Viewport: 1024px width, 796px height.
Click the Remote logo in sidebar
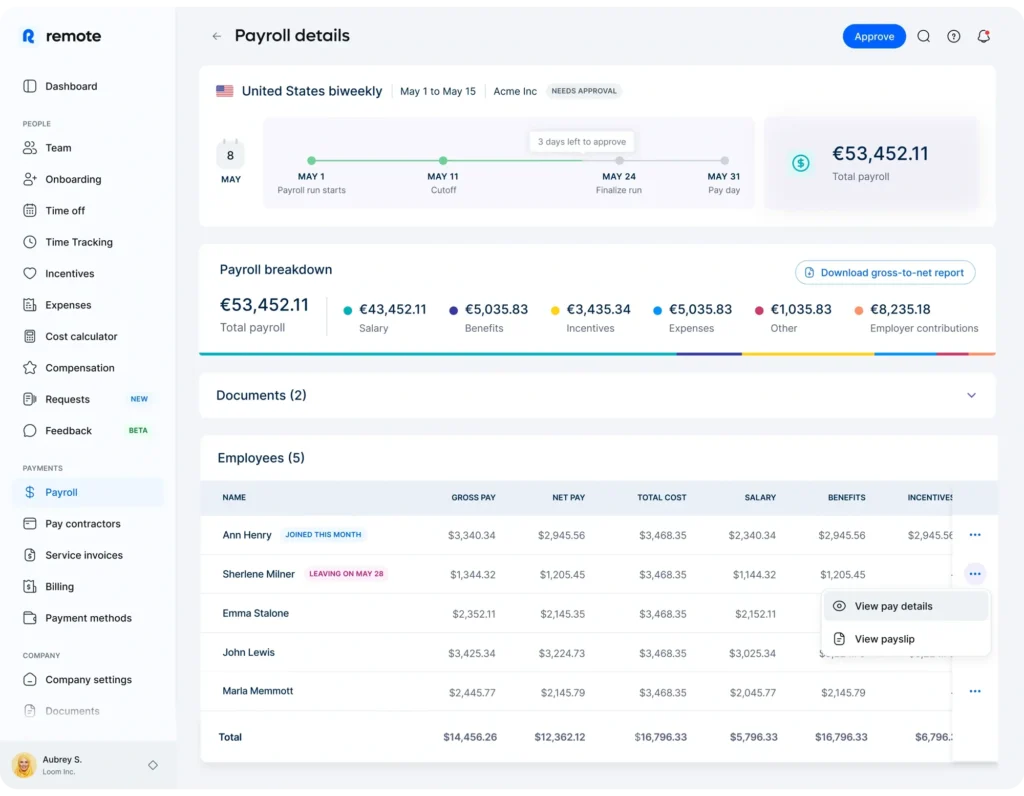tap(61, 36)
